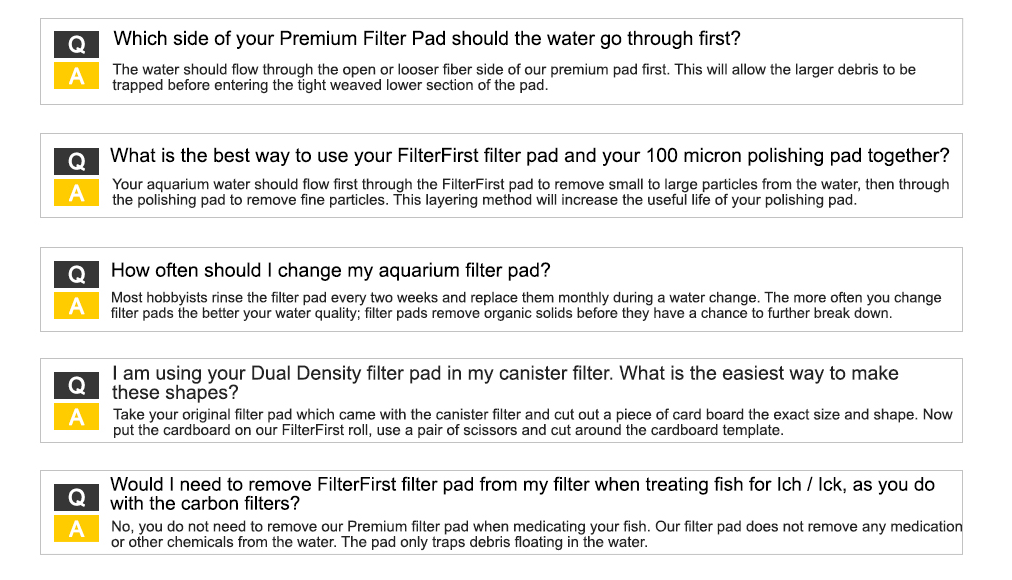
Task: Click the yellow A icon beside FilterFirst layering answer
Action: point(76,193)
